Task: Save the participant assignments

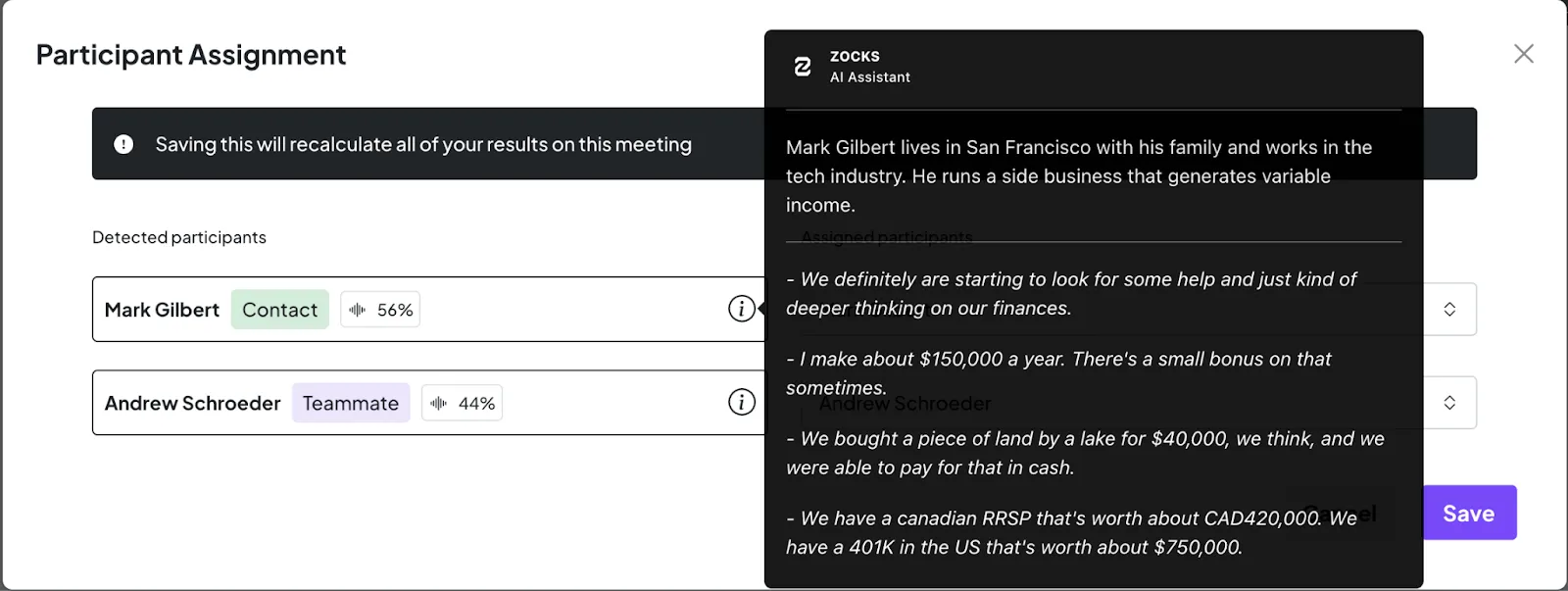Action: pyautogui.click(x=1468, y=513)
